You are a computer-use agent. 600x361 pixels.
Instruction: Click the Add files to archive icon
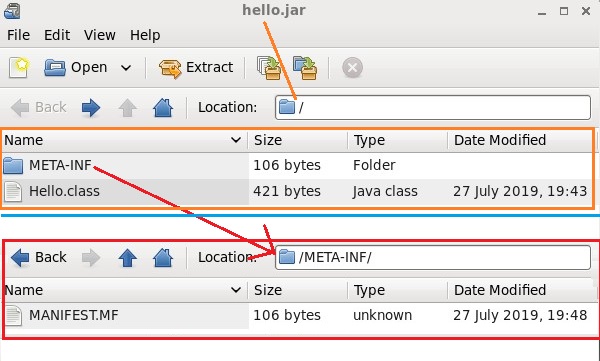(x=269, y=68)
